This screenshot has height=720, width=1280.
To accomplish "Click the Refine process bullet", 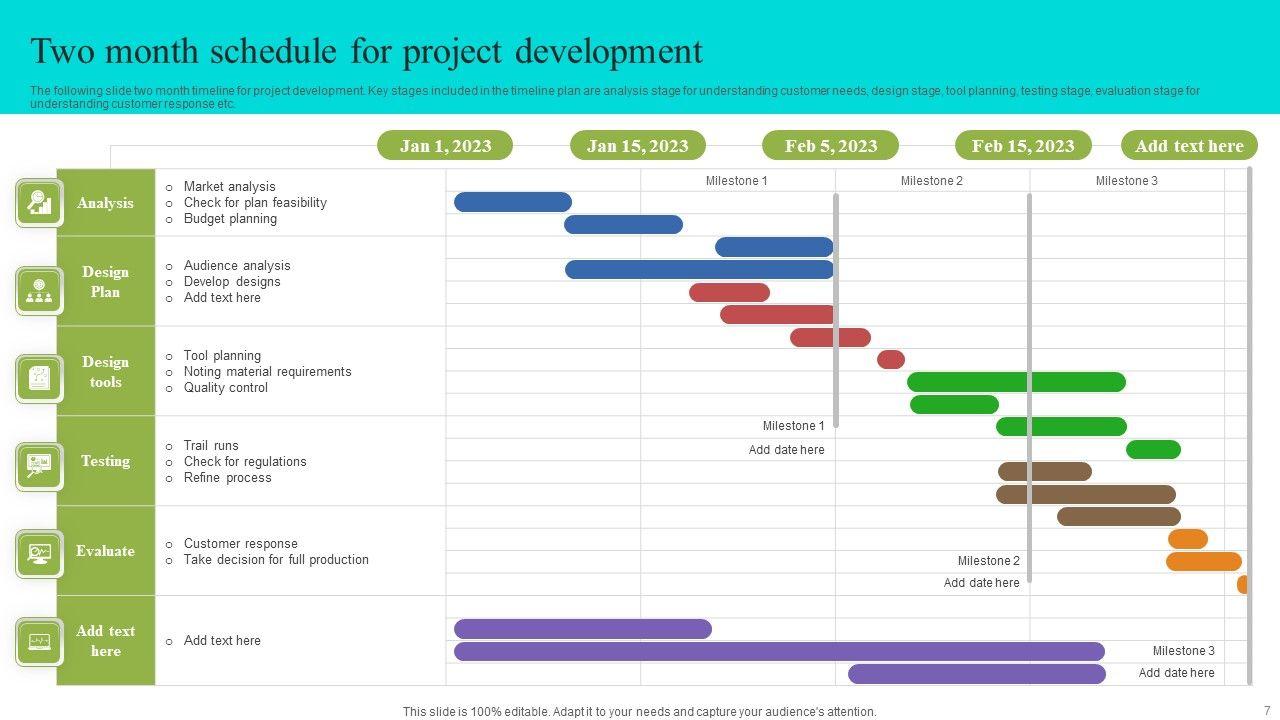I will click(x=227, y=478).
